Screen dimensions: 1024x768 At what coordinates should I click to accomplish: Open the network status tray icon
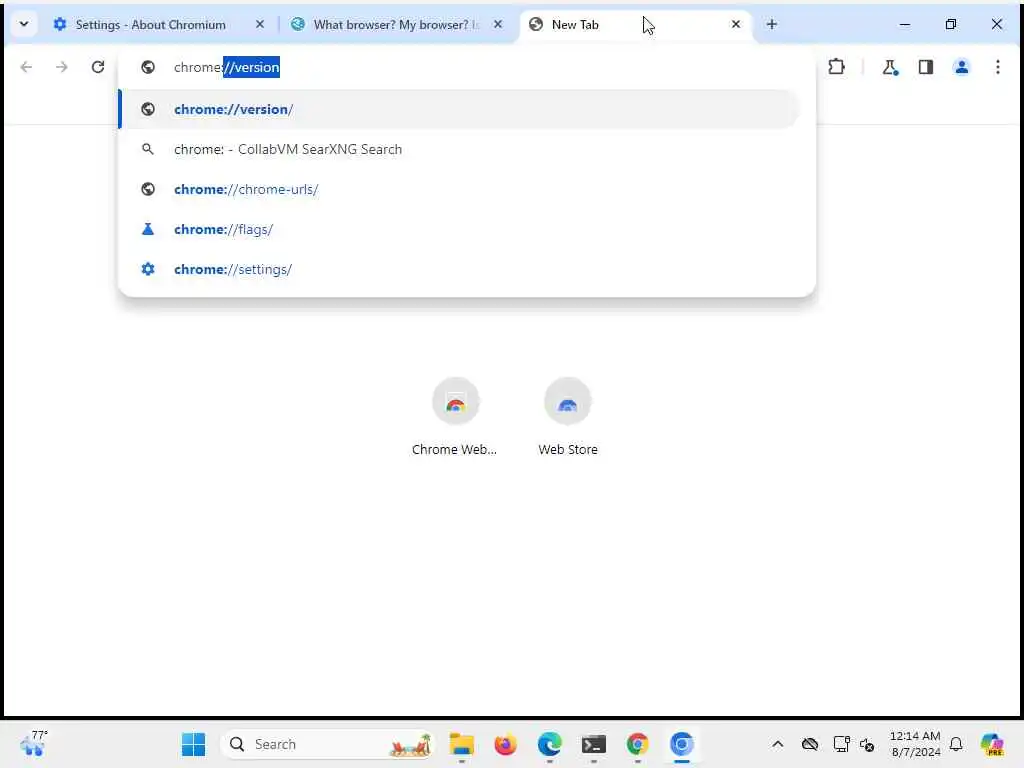coord(841,744)
